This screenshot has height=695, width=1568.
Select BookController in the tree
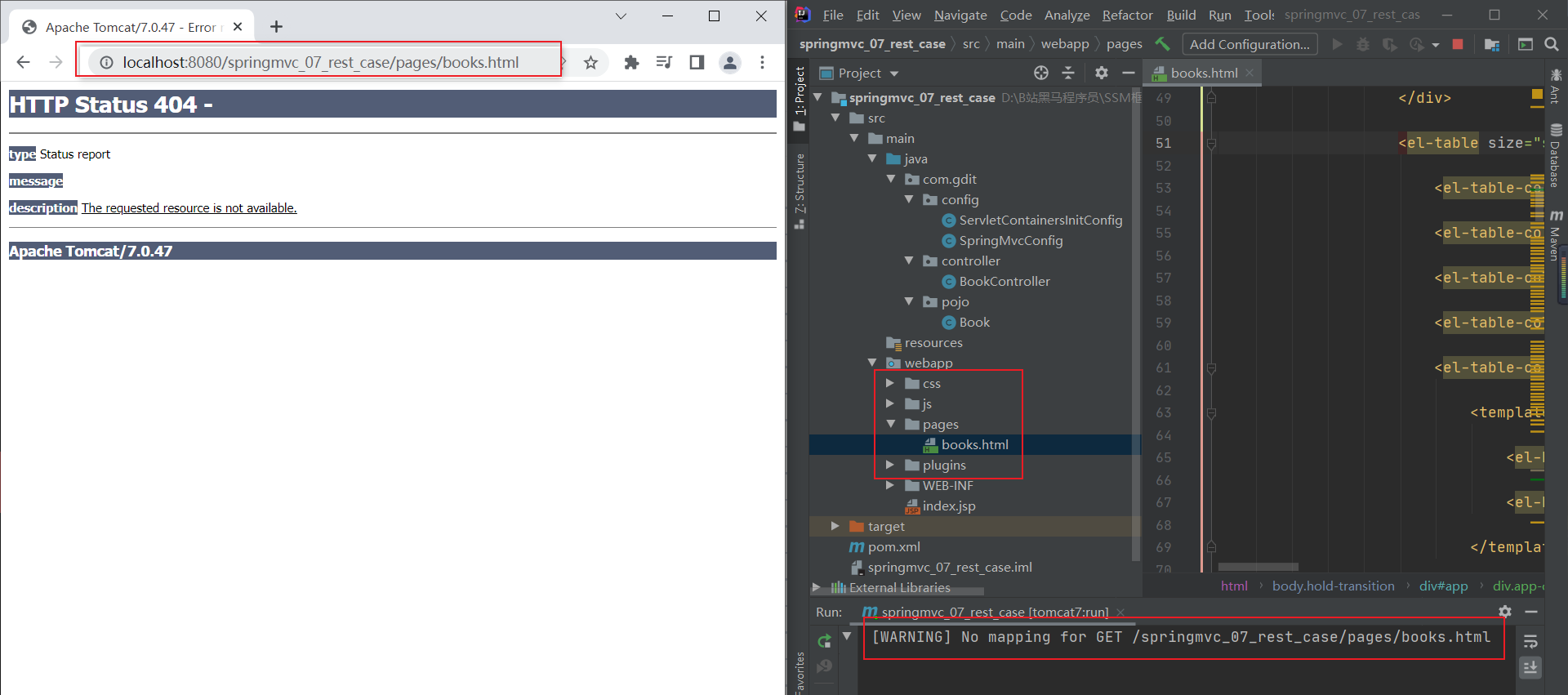(1004, 281)
